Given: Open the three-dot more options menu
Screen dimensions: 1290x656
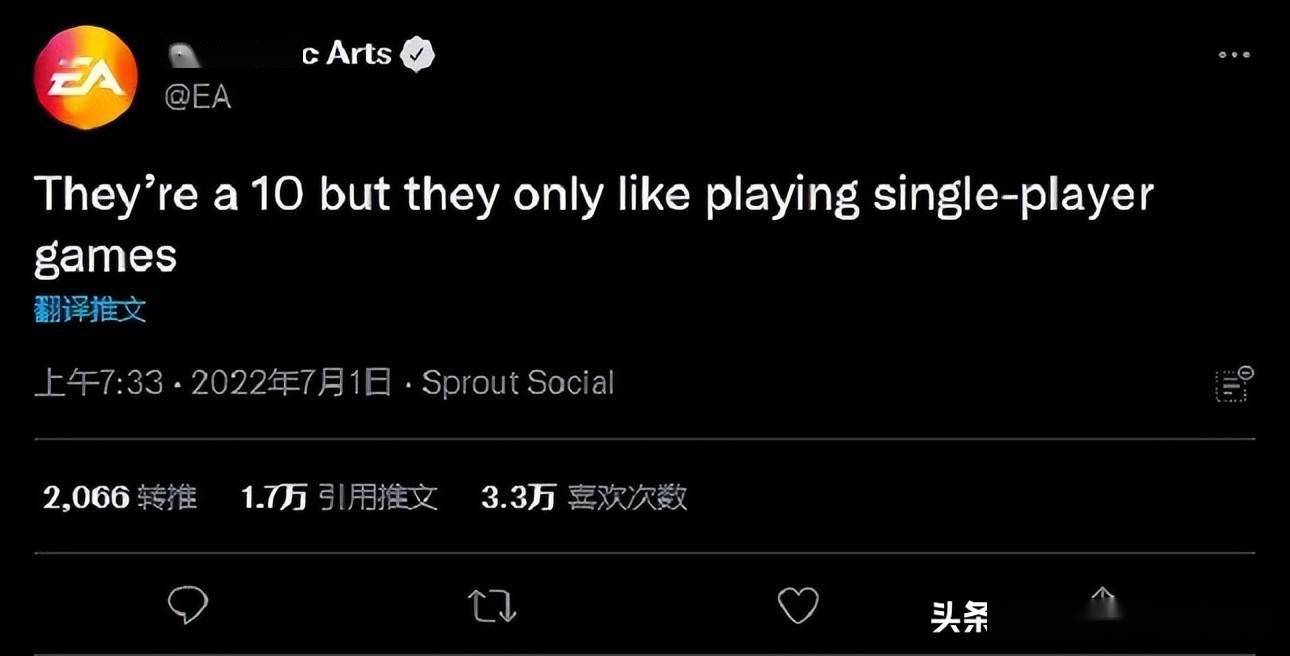Looking at the screenshot, I should (1235, 55).
